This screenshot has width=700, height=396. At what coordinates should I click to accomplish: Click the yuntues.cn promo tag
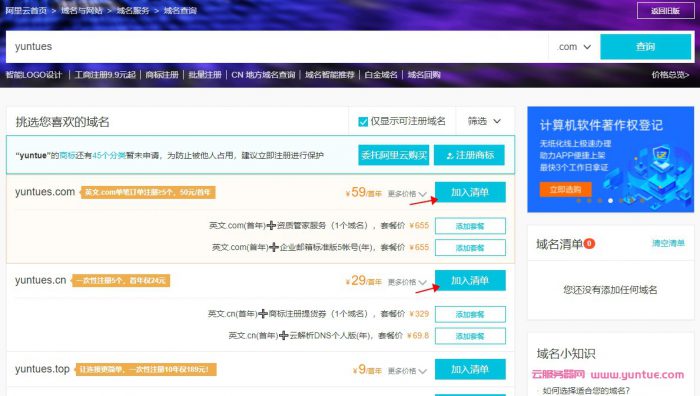(121, 280)
